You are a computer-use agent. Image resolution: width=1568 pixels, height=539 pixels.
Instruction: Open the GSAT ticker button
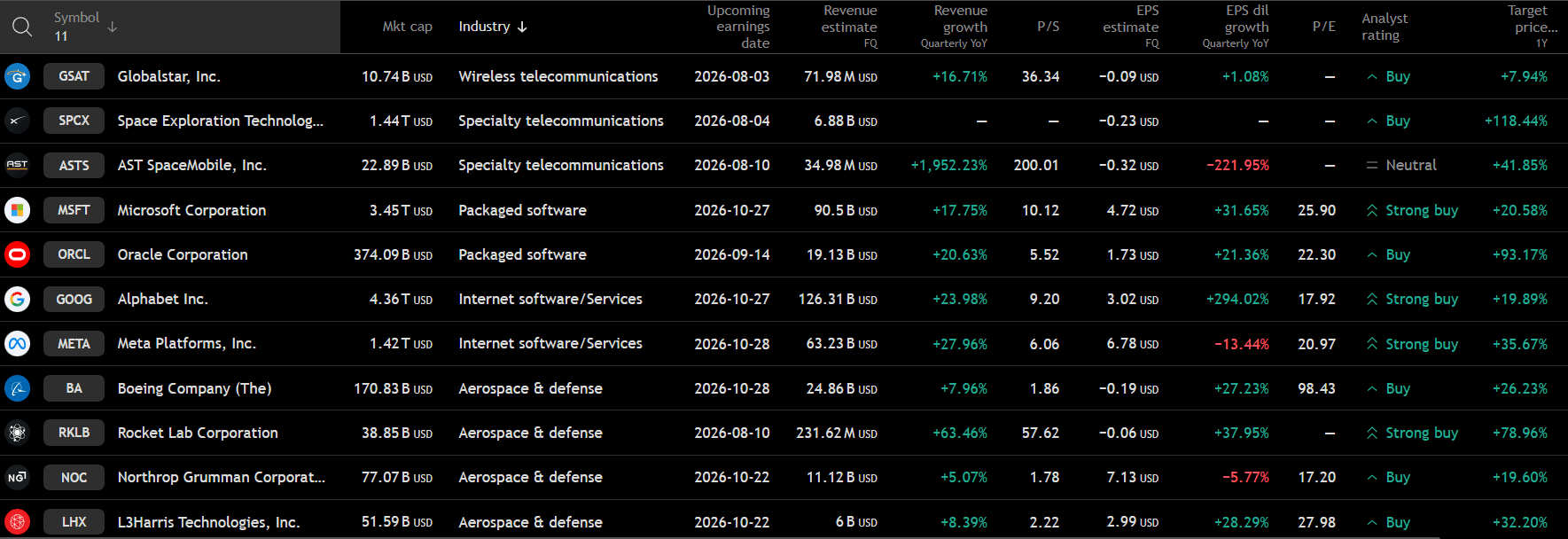click(74, 76)
